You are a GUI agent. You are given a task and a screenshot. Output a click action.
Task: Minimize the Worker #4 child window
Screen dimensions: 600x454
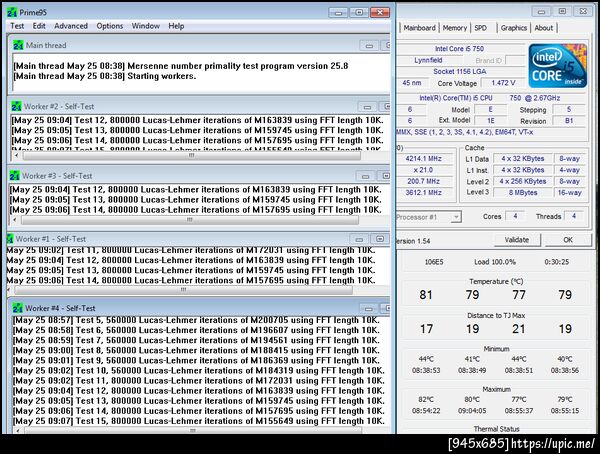coord(368,309)
